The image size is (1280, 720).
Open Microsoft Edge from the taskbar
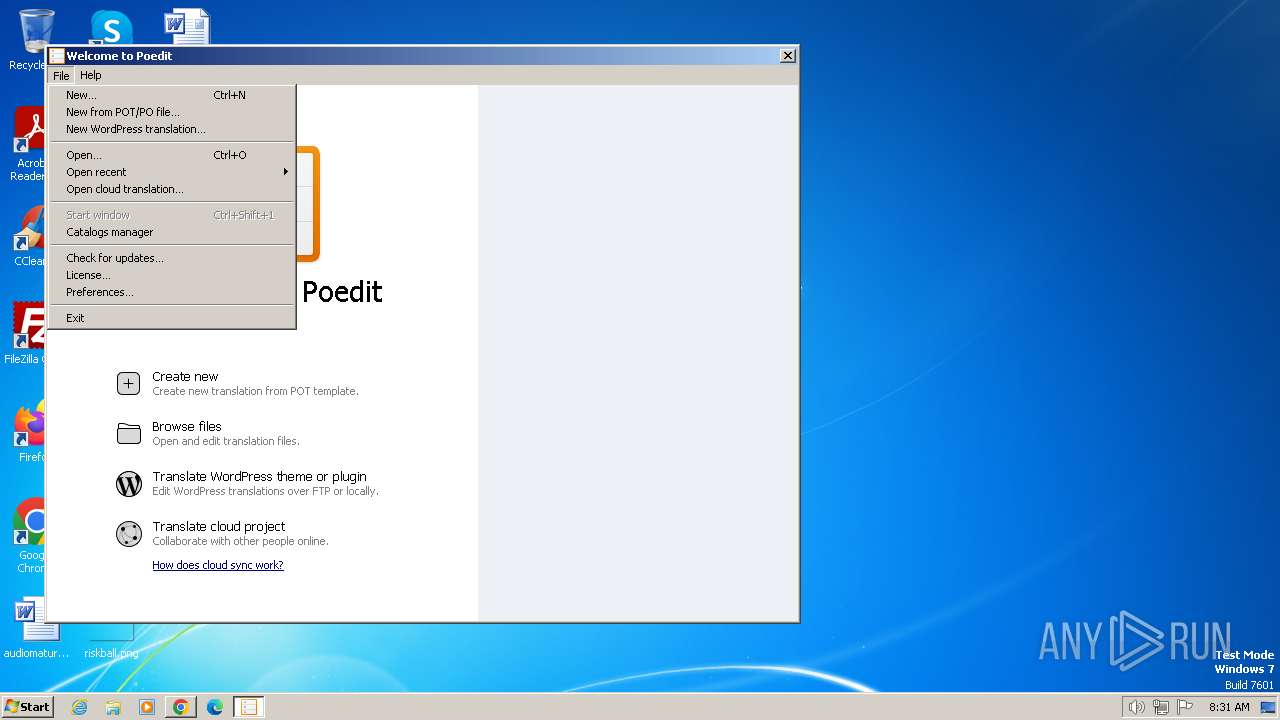pyautogui.click(x=215, y=707)
